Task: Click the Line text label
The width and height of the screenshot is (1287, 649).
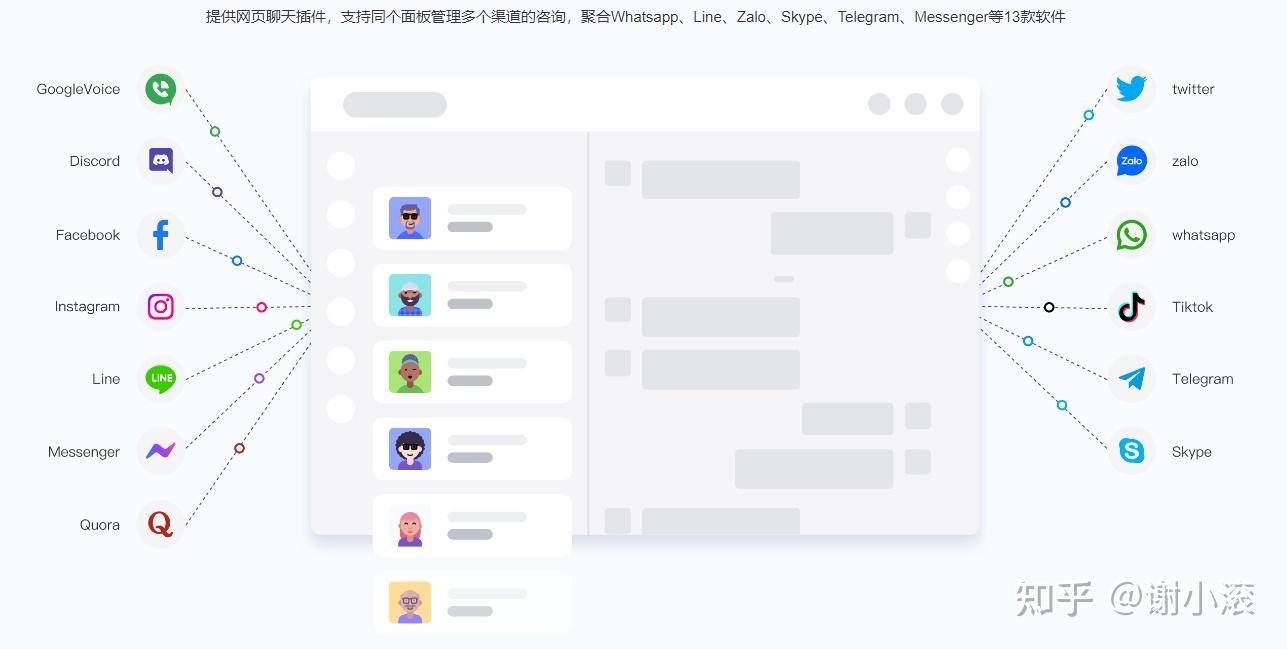Action: click(106, 379)
